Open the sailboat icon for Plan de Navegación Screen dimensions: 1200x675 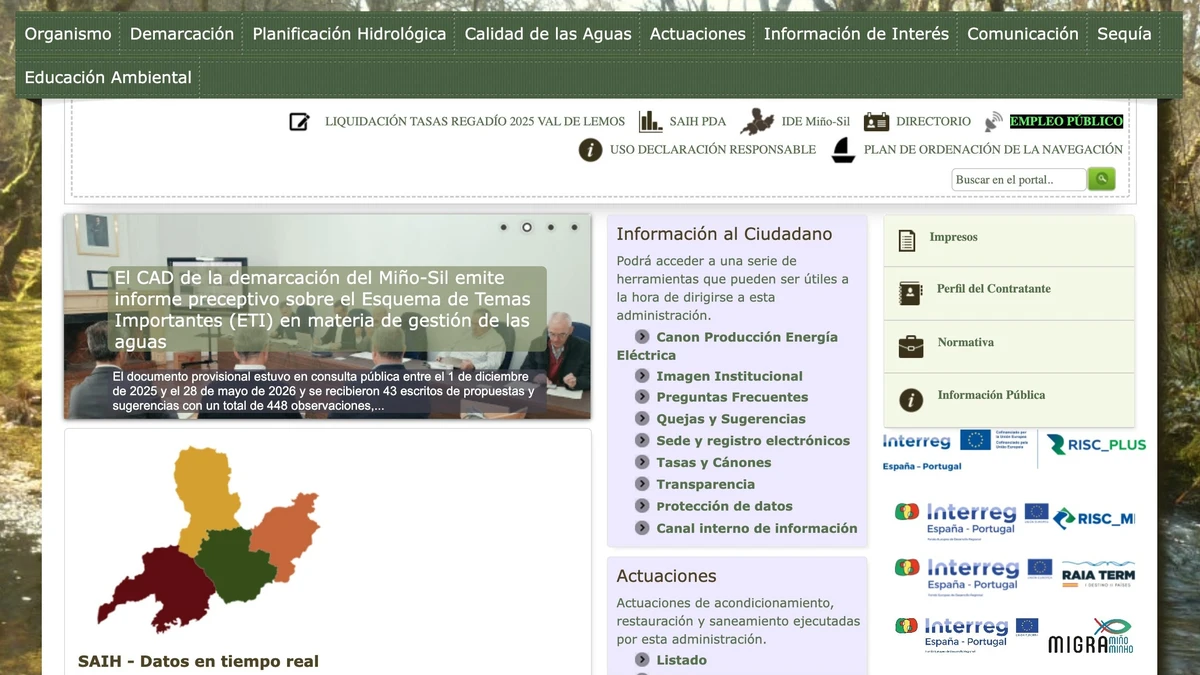pyautogui.click(x=844, y=150)
